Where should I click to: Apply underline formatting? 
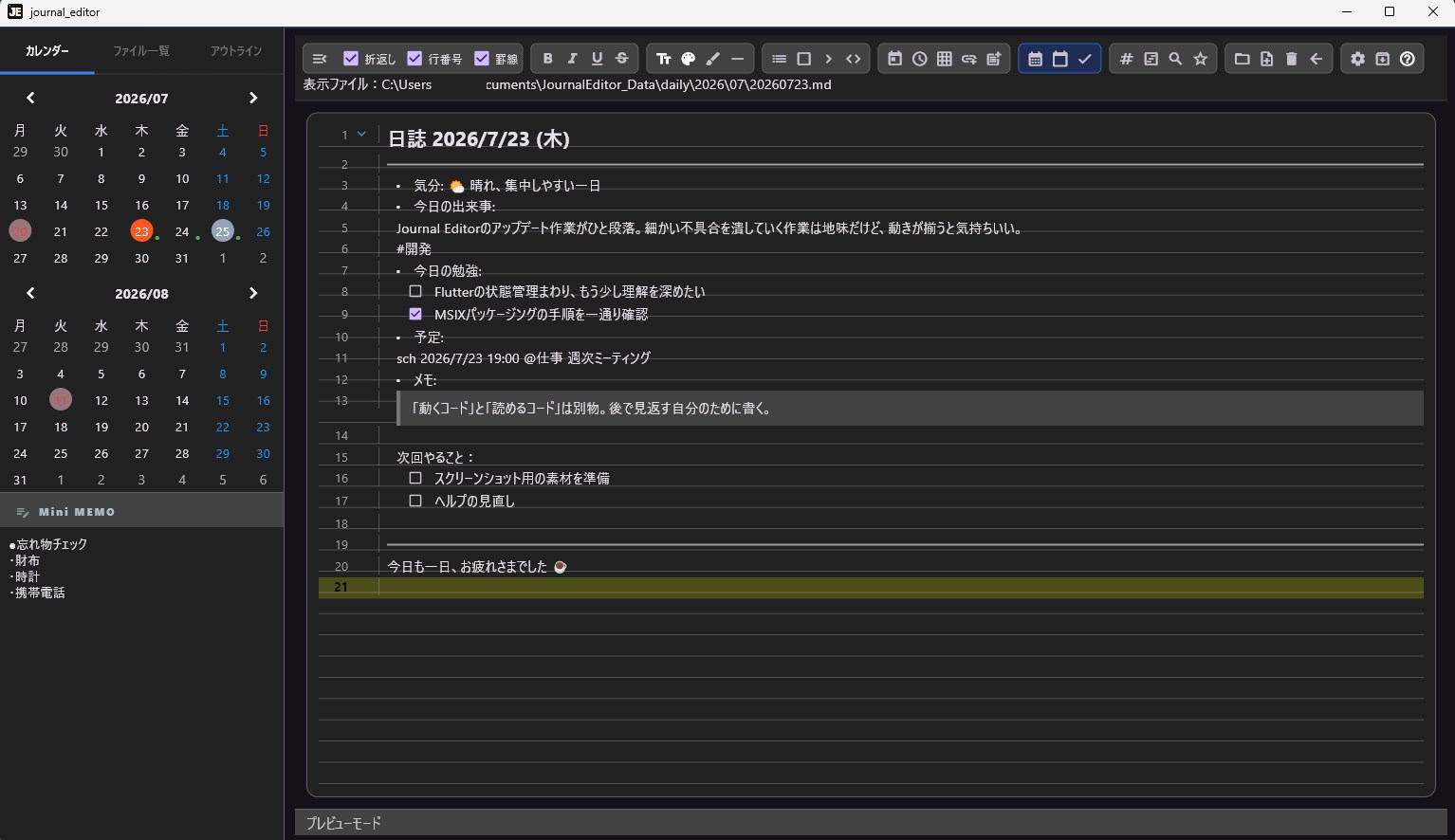[x=597, y=59]
